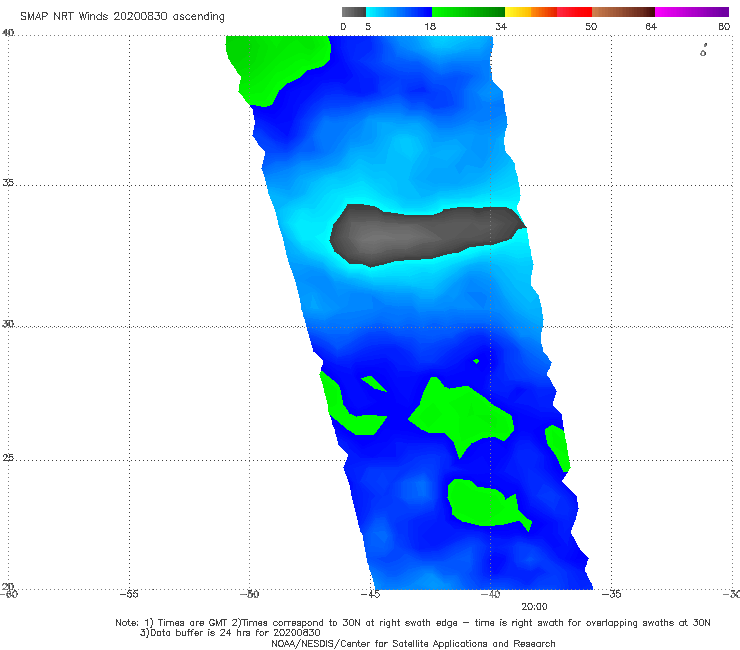This screenshot has height=650, width=740.
Task: Click the latitude label '25'
Action: pyautogui.click(x=8, y=458)
